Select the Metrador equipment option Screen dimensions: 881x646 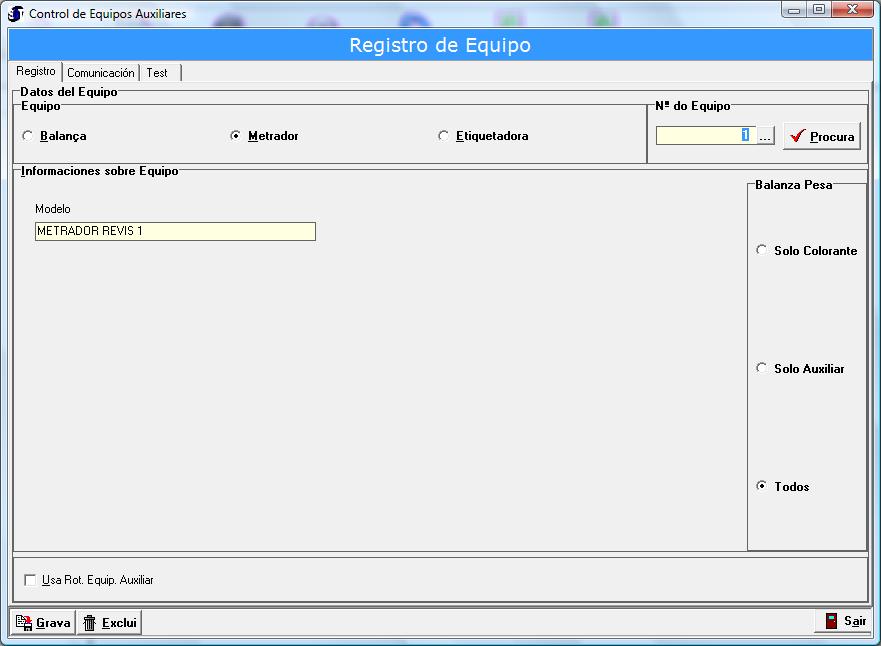235,136
